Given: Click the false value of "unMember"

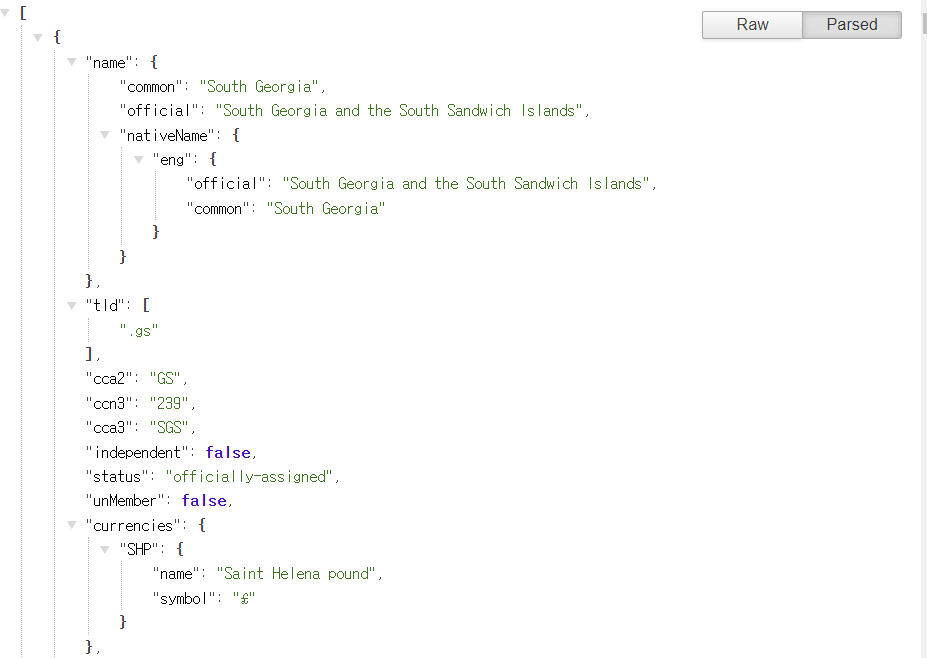Looking at the screenshot, I should [204, 501].
